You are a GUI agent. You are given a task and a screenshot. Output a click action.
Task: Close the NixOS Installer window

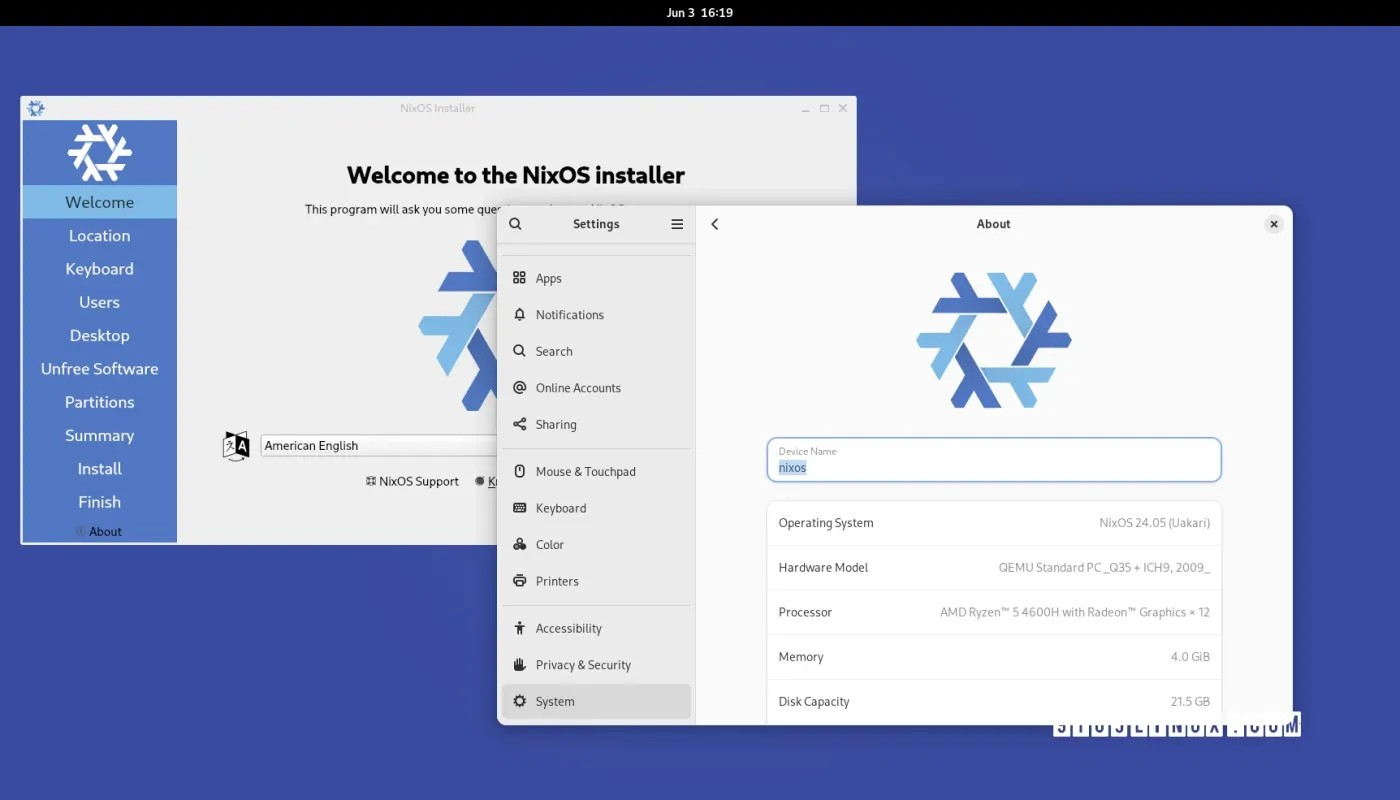[843, 108]
